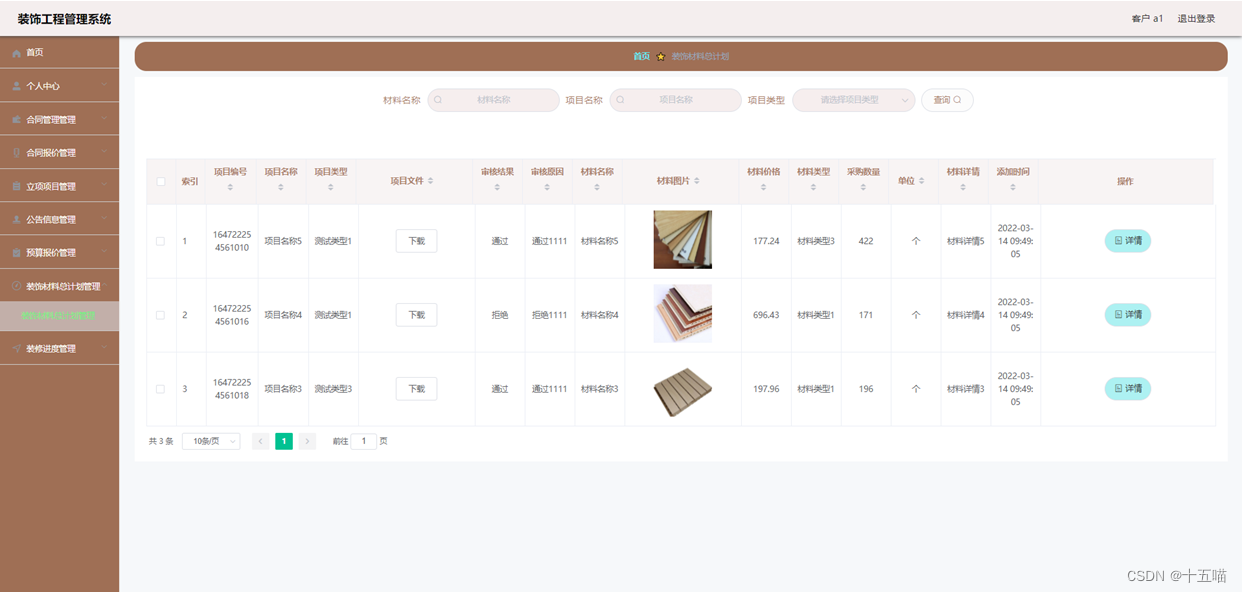Sort by 材料类型 column header arrows
Image resolution: width=1242 pixels, height=592 pixels.
click(813, 187)
